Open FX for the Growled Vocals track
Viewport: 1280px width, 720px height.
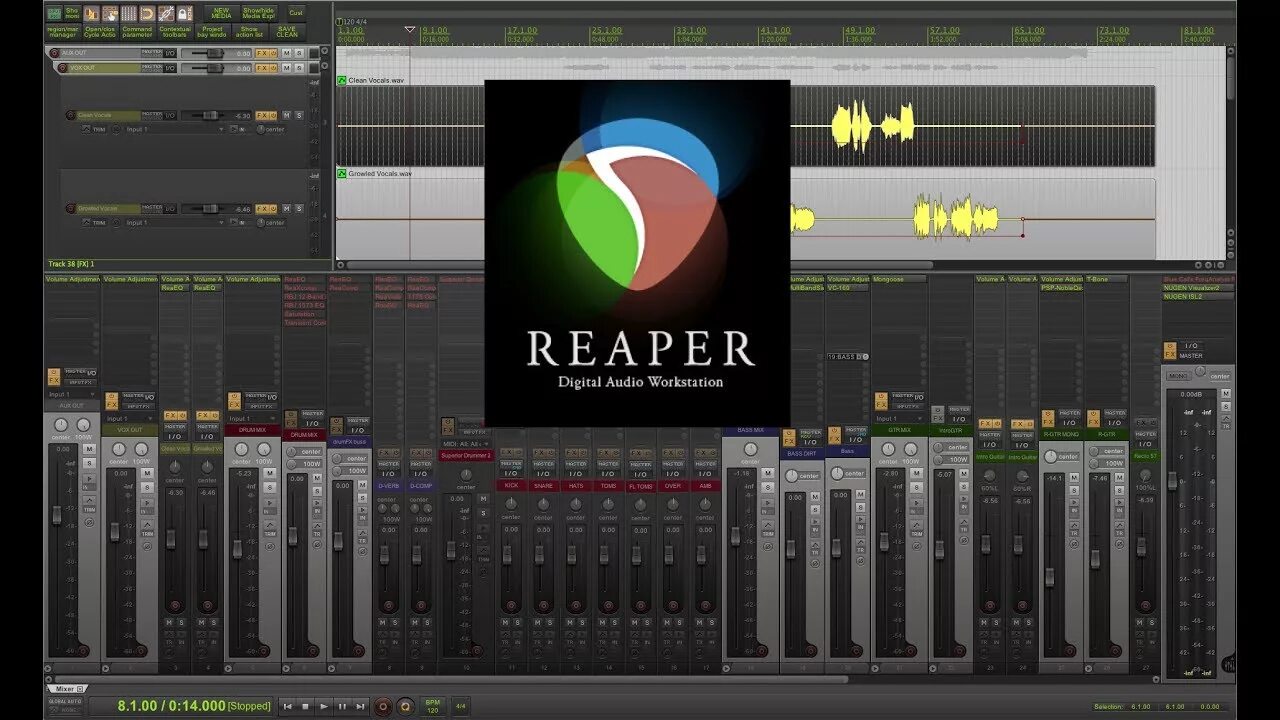[x=261, y=209]
